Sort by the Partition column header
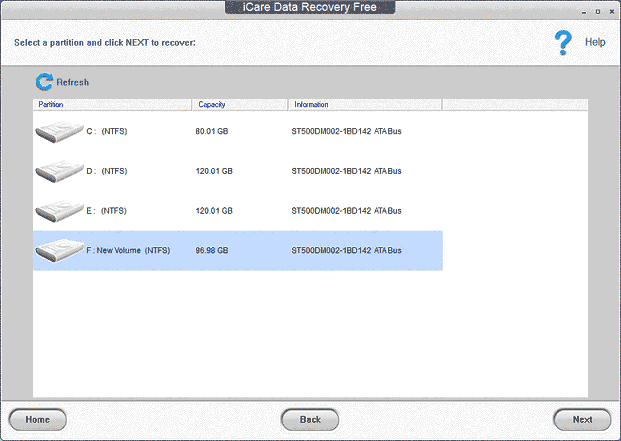Screen dimensions: 621x441 112,105
